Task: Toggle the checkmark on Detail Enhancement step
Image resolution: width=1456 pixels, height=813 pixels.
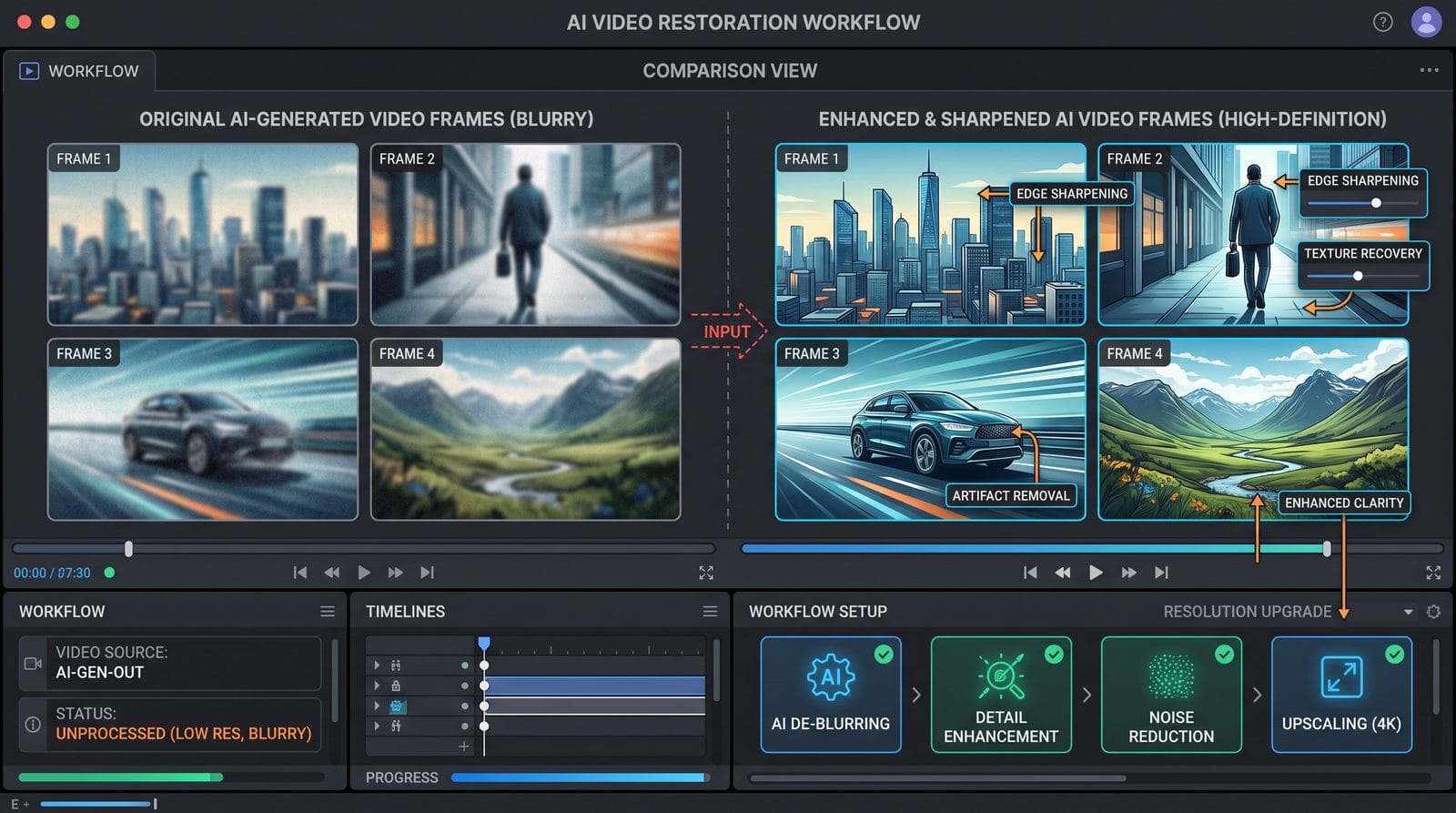Action: pyautogui.click(x=1054, y=655)
